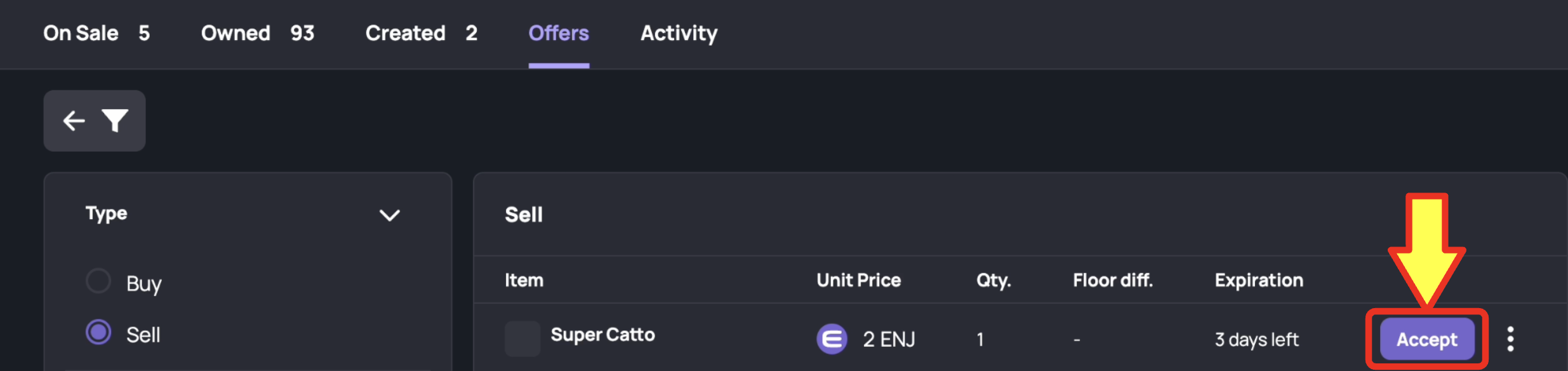Select the Sell radio option
The height and width of the screenshot is (371, 1568).
tap(98, 332)
